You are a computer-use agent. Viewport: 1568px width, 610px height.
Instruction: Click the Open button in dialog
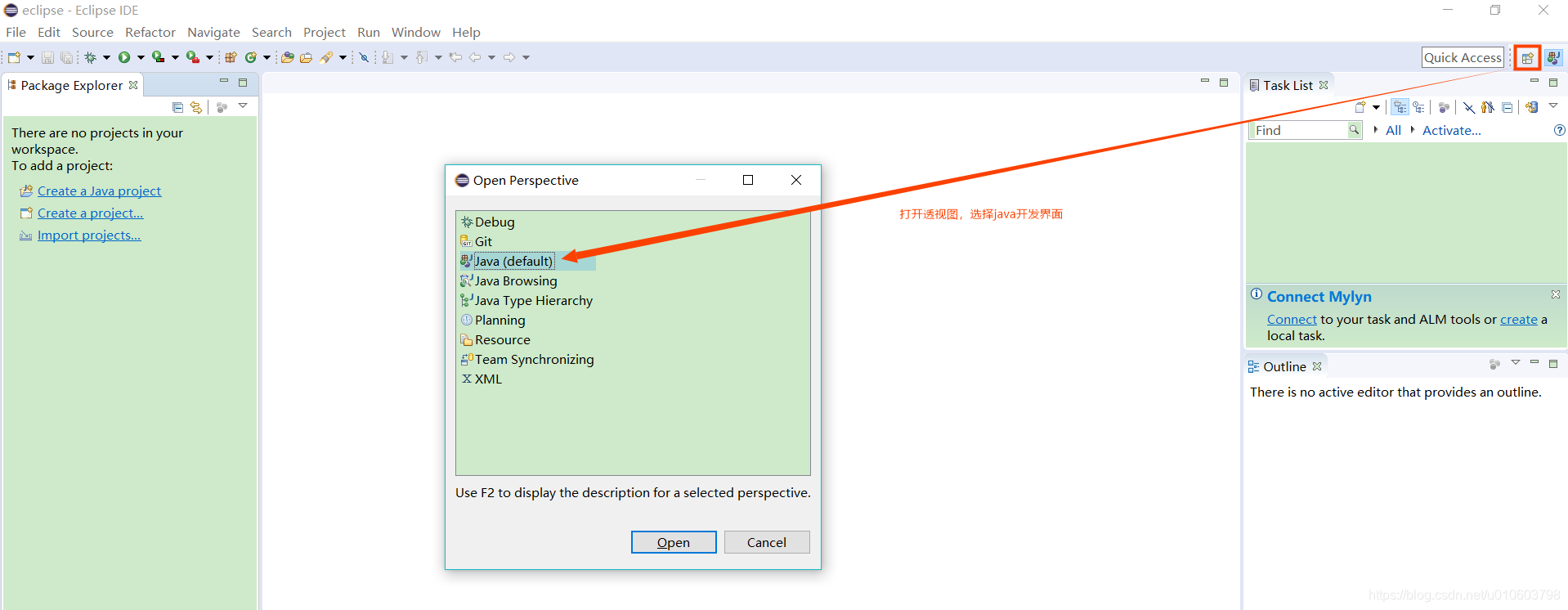click(x=674, y=542)
